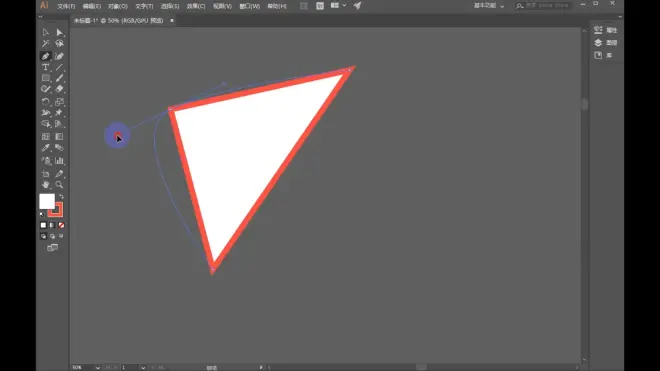660x371 pixels.
Task: Expand the workspace switcher 基本功能 dropdown
Action: coord(489,6)
